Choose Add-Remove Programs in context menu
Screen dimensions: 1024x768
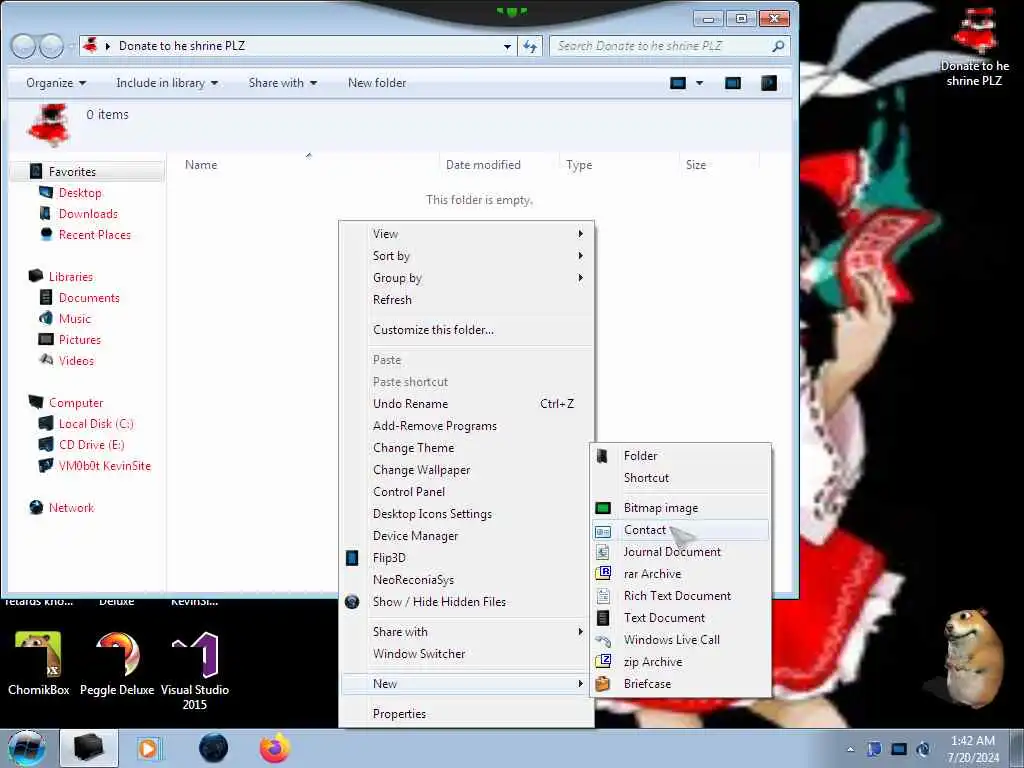466,426
